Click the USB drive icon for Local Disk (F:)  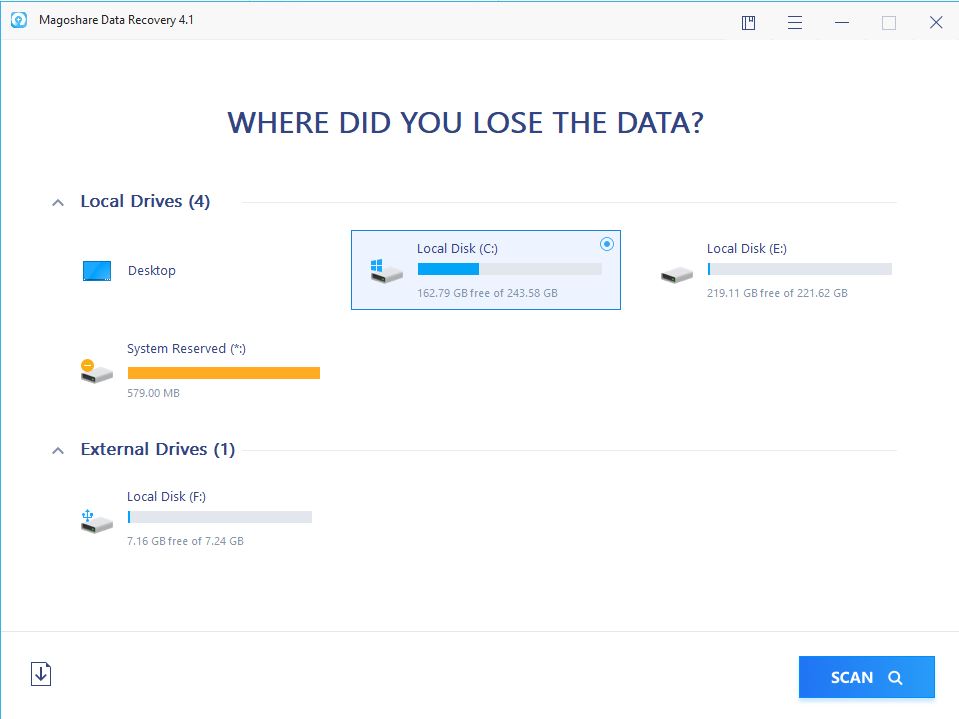click(x=97, y=521)
